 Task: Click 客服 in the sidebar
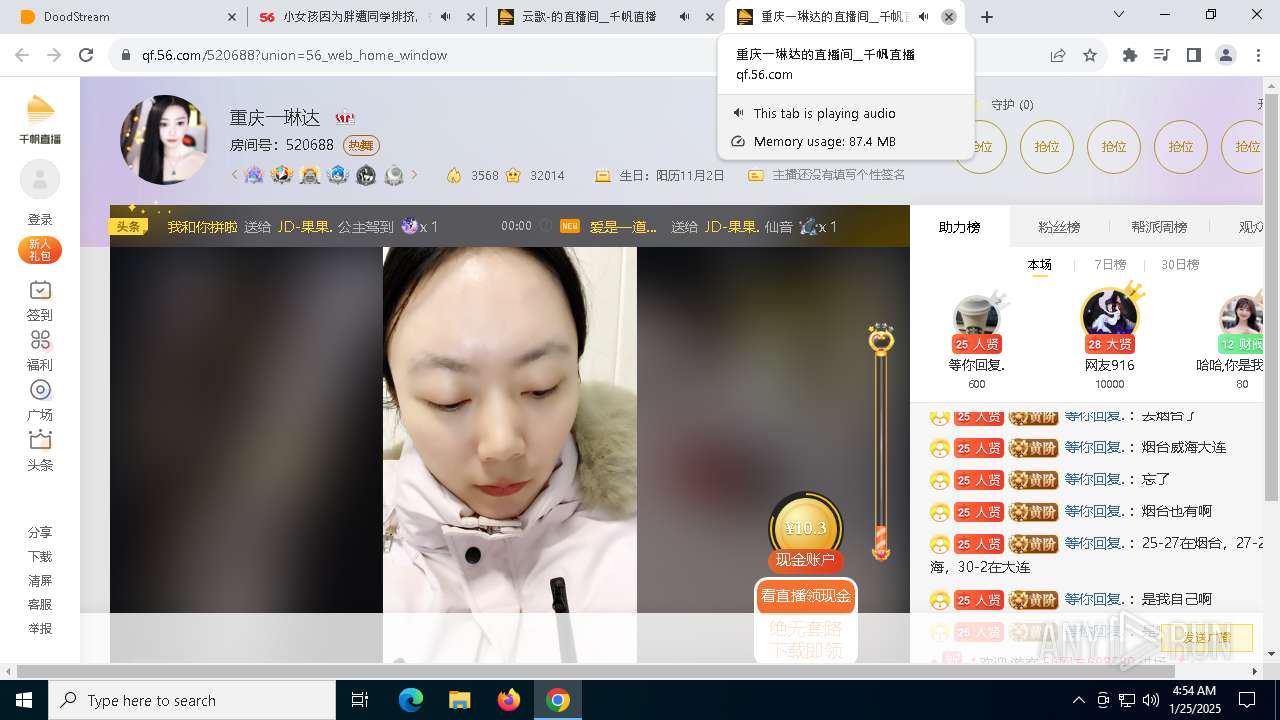coord(40,605)
